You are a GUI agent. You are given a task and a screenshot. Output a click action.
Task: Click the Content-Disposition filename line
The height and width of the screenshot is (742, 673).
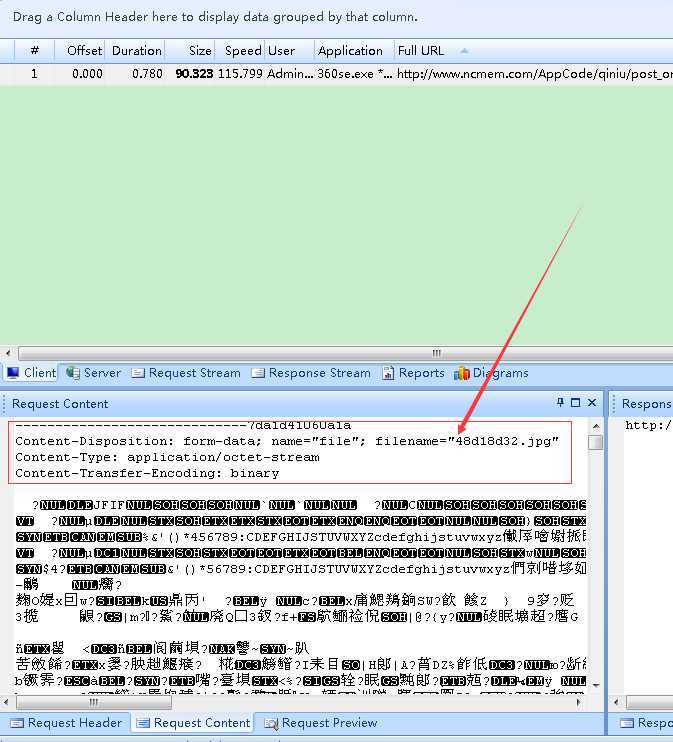pyautogui.click(x=287, y=441)
